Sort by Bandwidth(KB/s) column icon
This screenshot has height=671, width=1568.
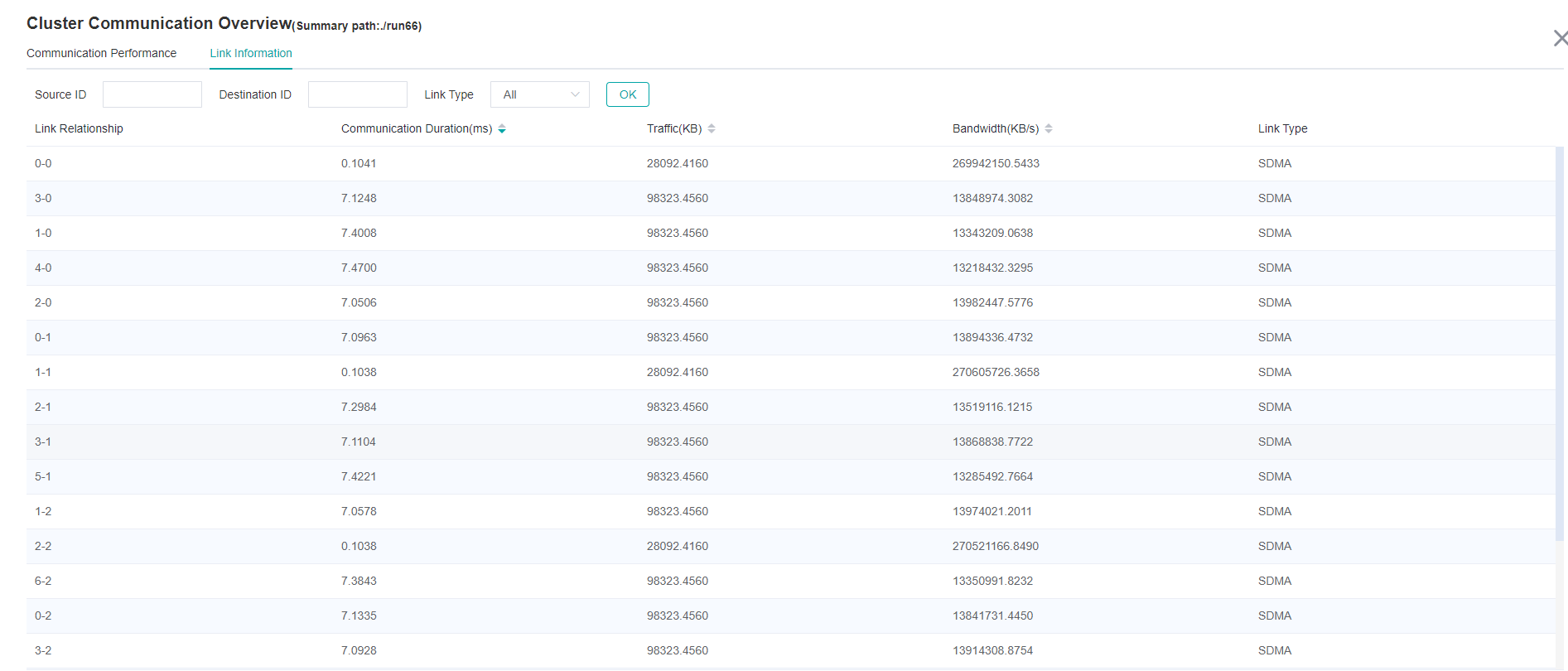pos(1049,129)
